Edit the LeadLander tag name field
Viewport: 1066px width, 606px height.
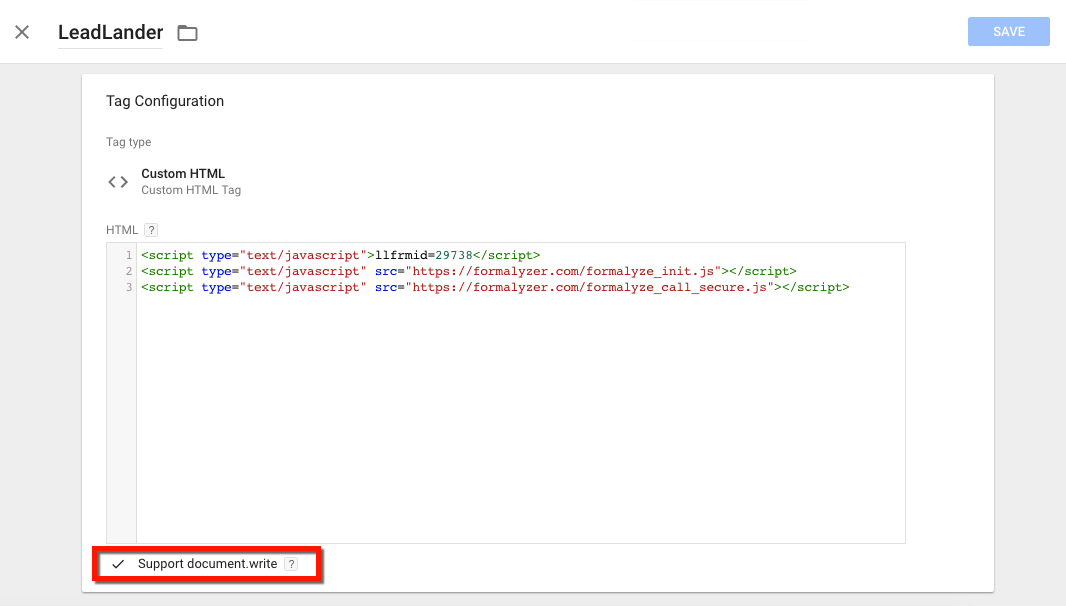(x=110, y=33)
